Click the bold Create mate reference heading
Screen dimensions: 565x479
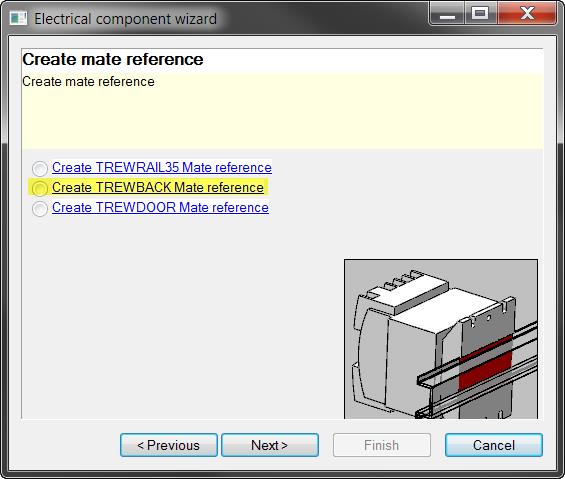point(113,59)
